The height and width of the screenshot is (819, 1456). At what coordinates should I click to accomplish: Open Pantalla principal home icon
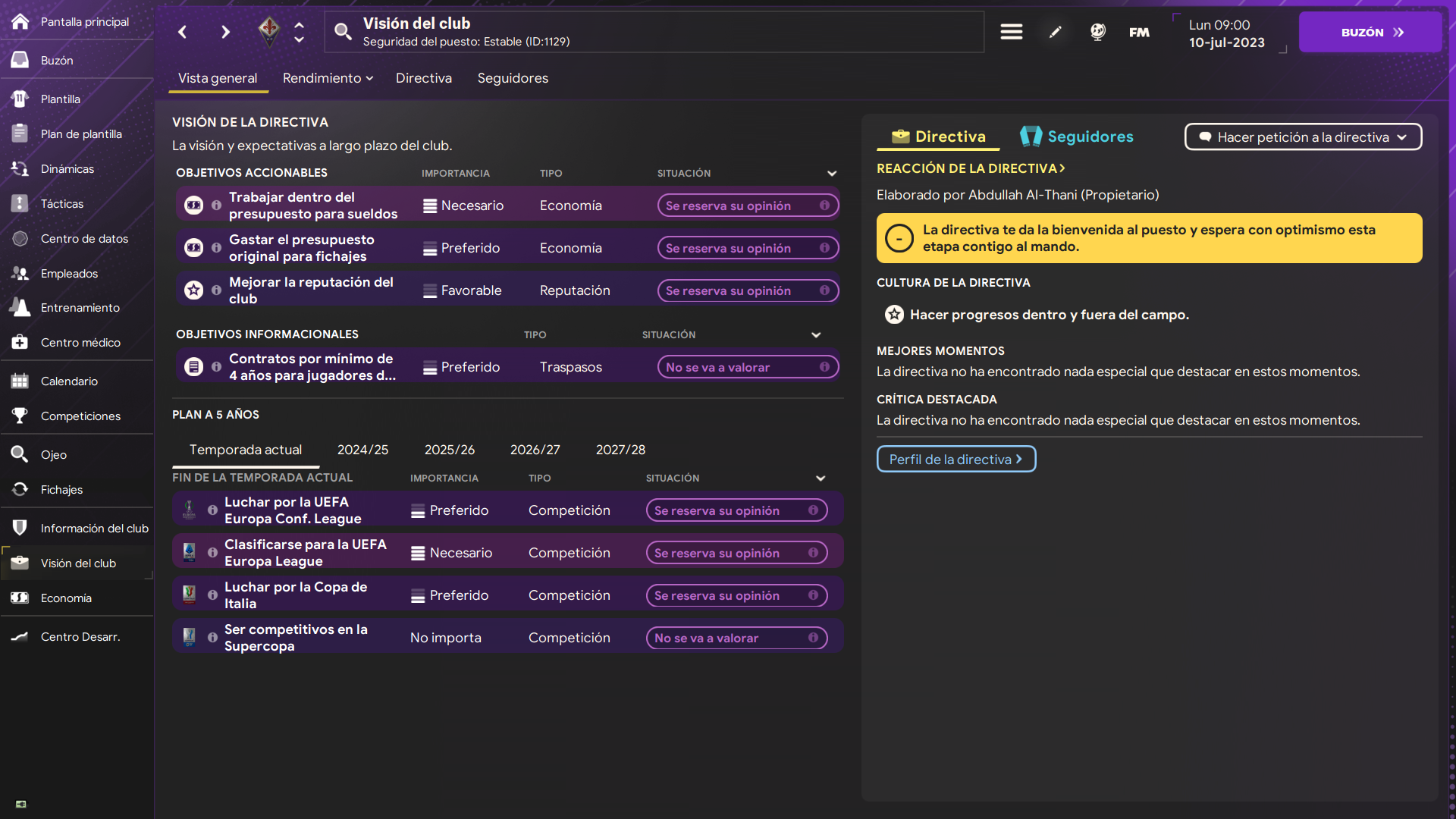[x=20, y=21]
